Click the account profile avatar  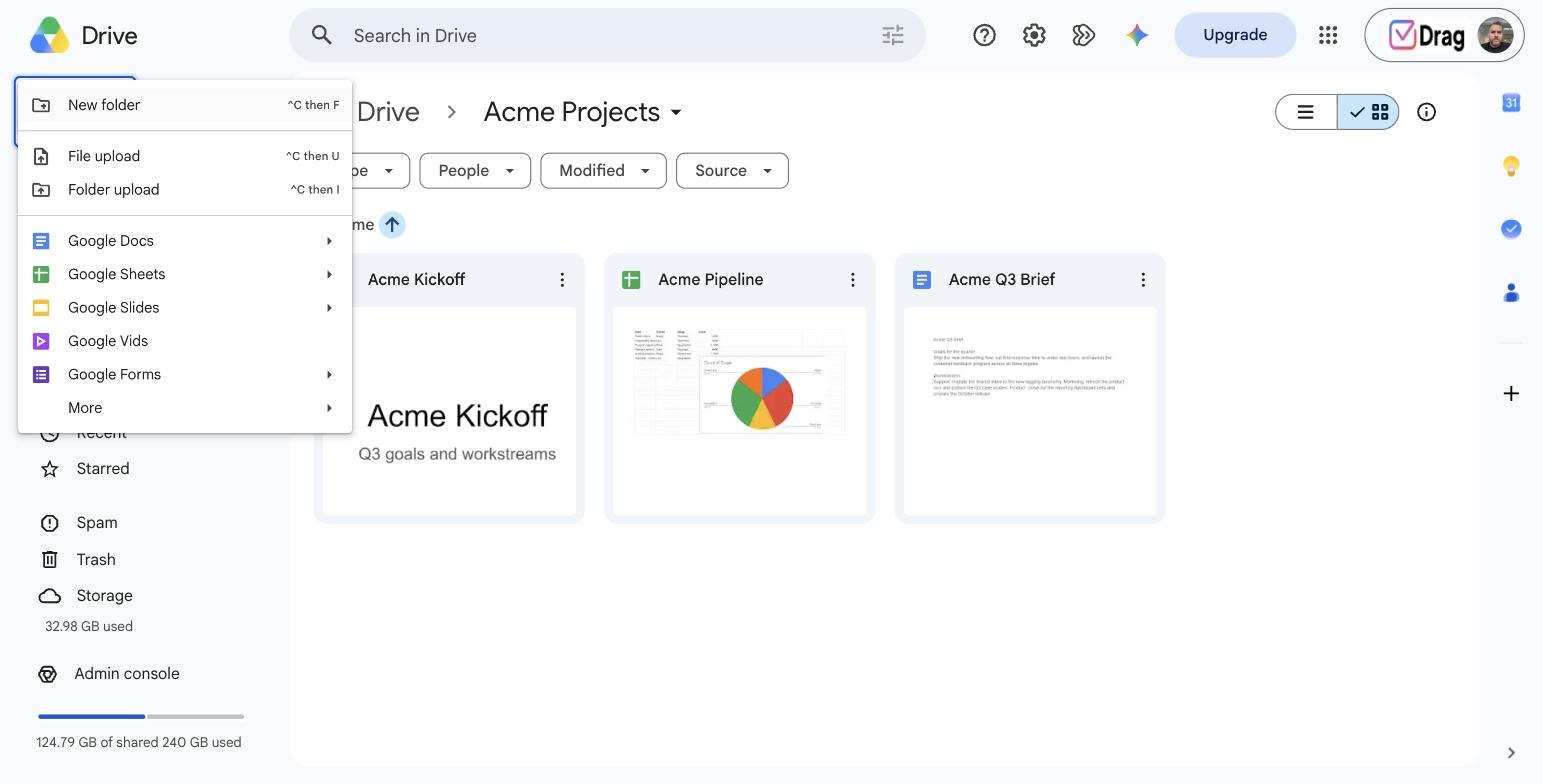click(1495, 36)
